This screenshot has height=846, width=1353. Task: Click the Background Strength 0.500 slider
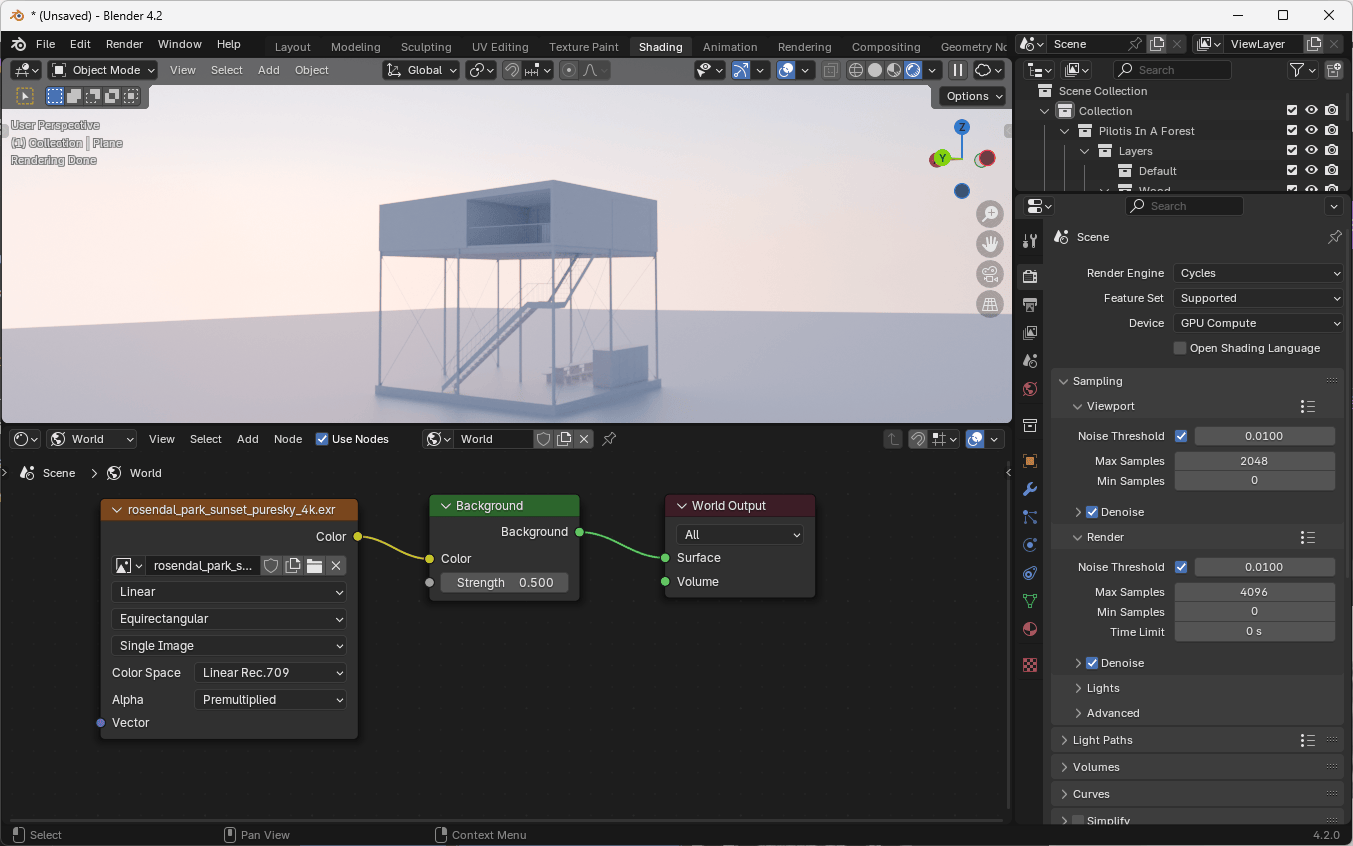tap(505, 583)
